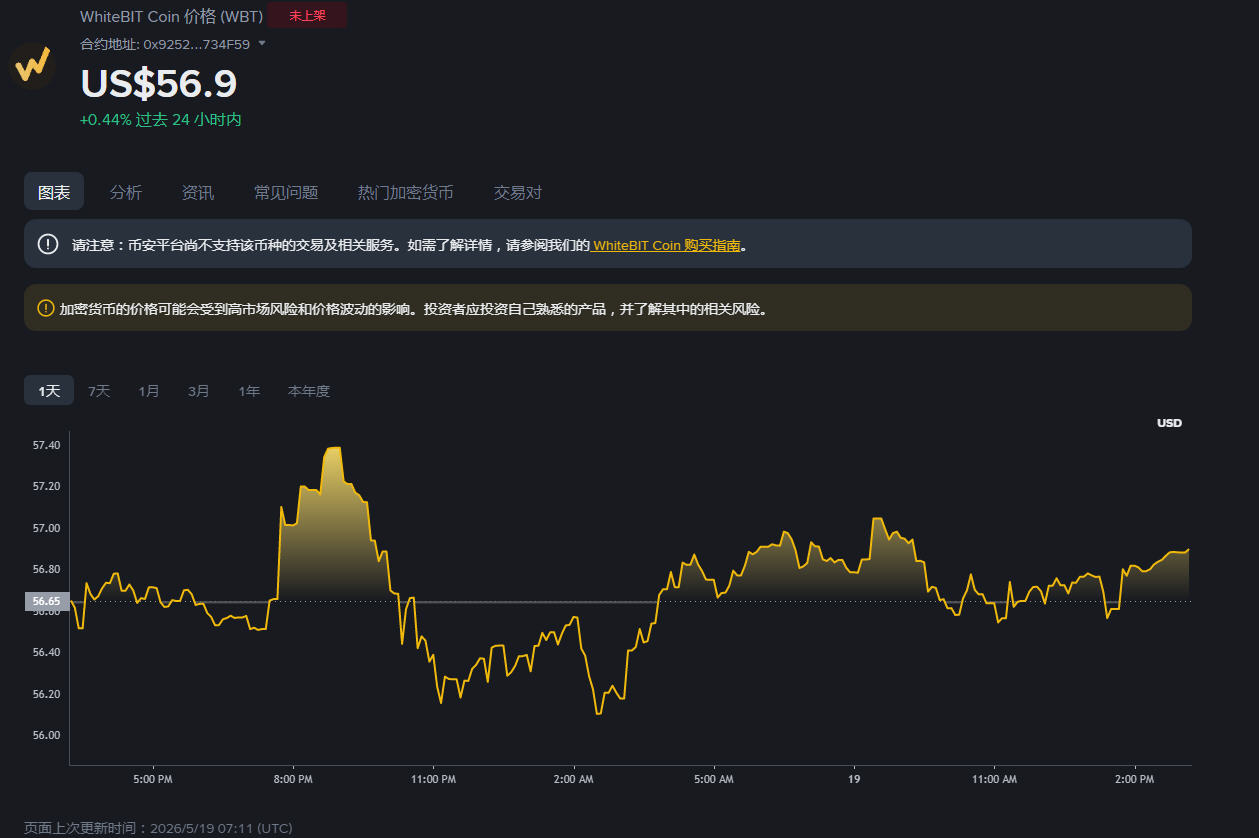Click the 5:00 PM time axis label
The image size is (1259, 838).
point(152,779)
